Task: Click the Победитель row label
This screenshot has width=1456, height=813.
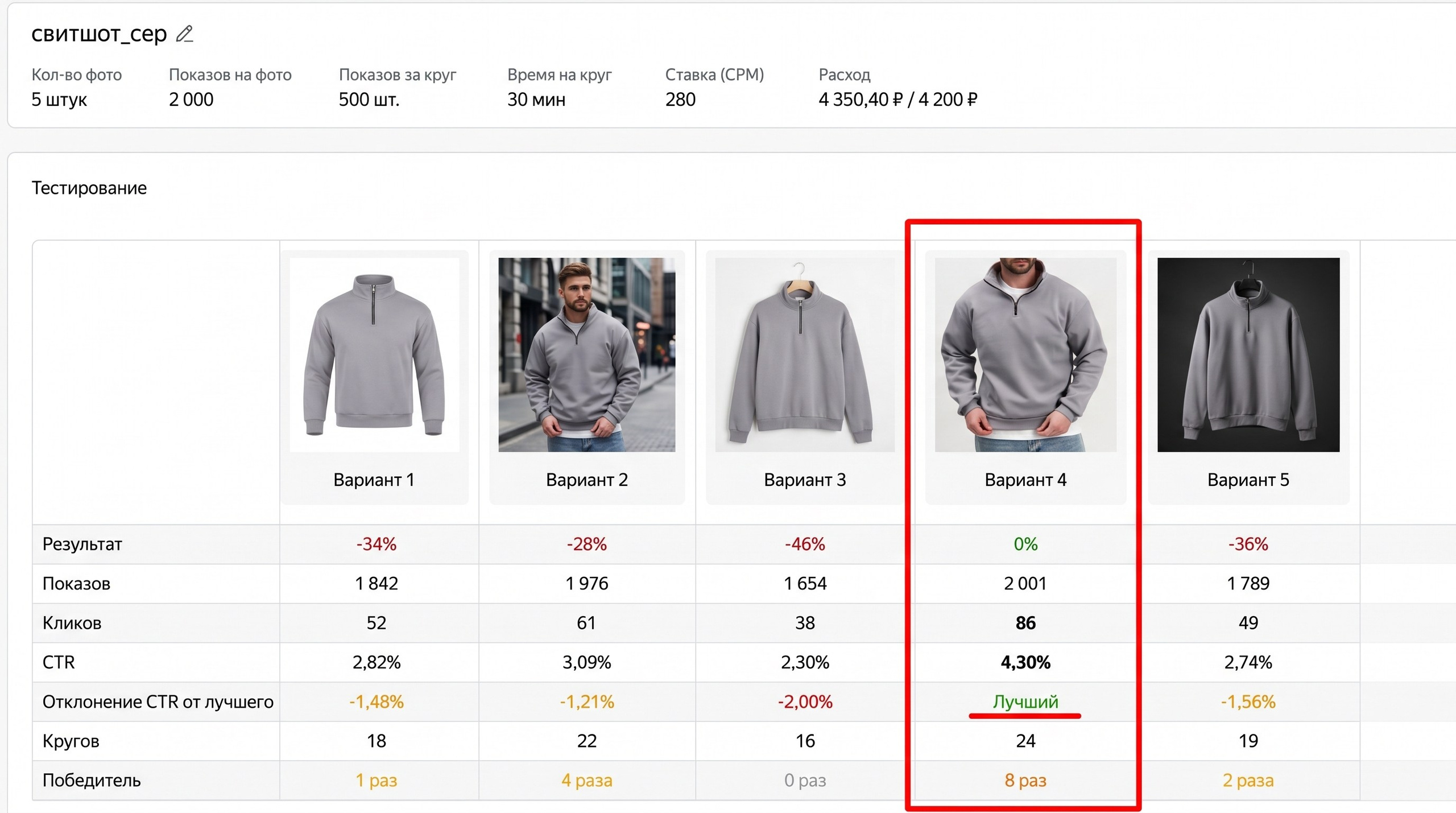Action: click(92, 780)
